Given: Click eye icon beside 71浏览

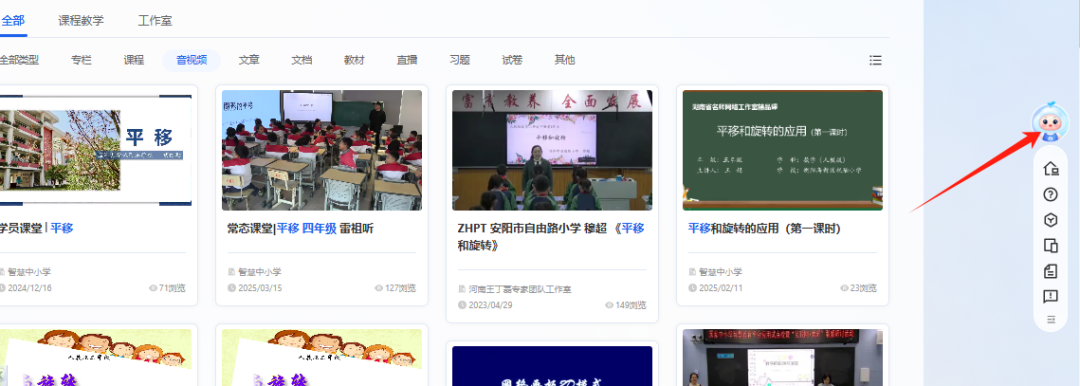Looking at the screenshot, I should coord(153,288).
